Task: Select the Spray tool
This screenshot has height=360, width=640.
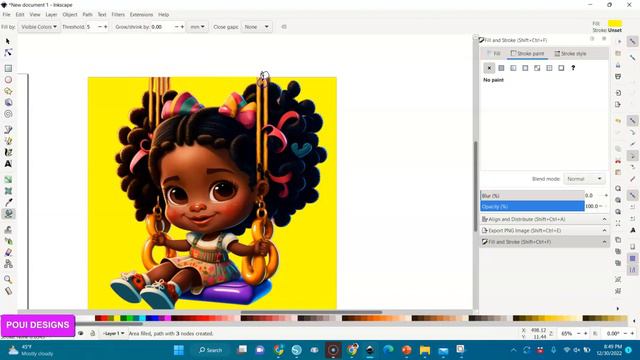Action: [x=8, y=241]
